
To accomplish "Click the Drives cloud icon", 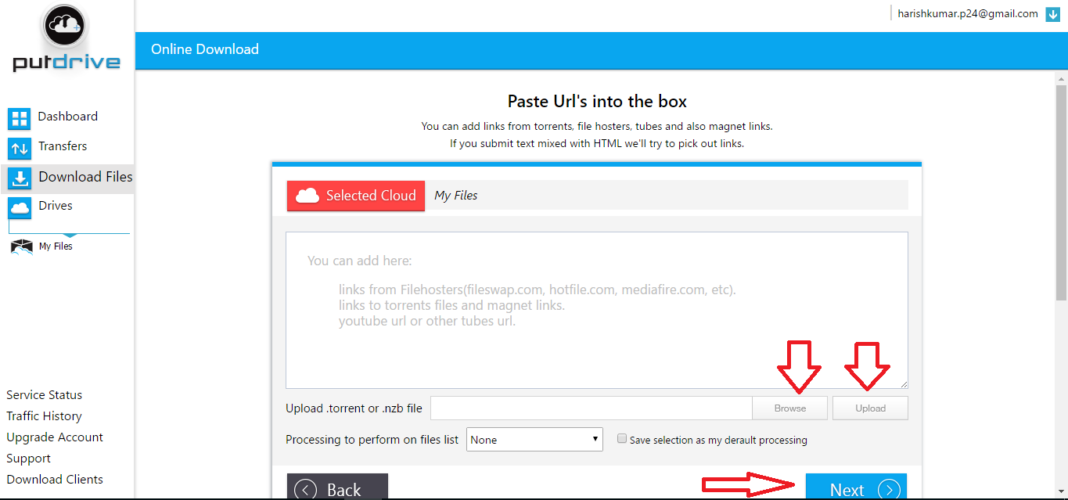I will [x=20, y=208].
